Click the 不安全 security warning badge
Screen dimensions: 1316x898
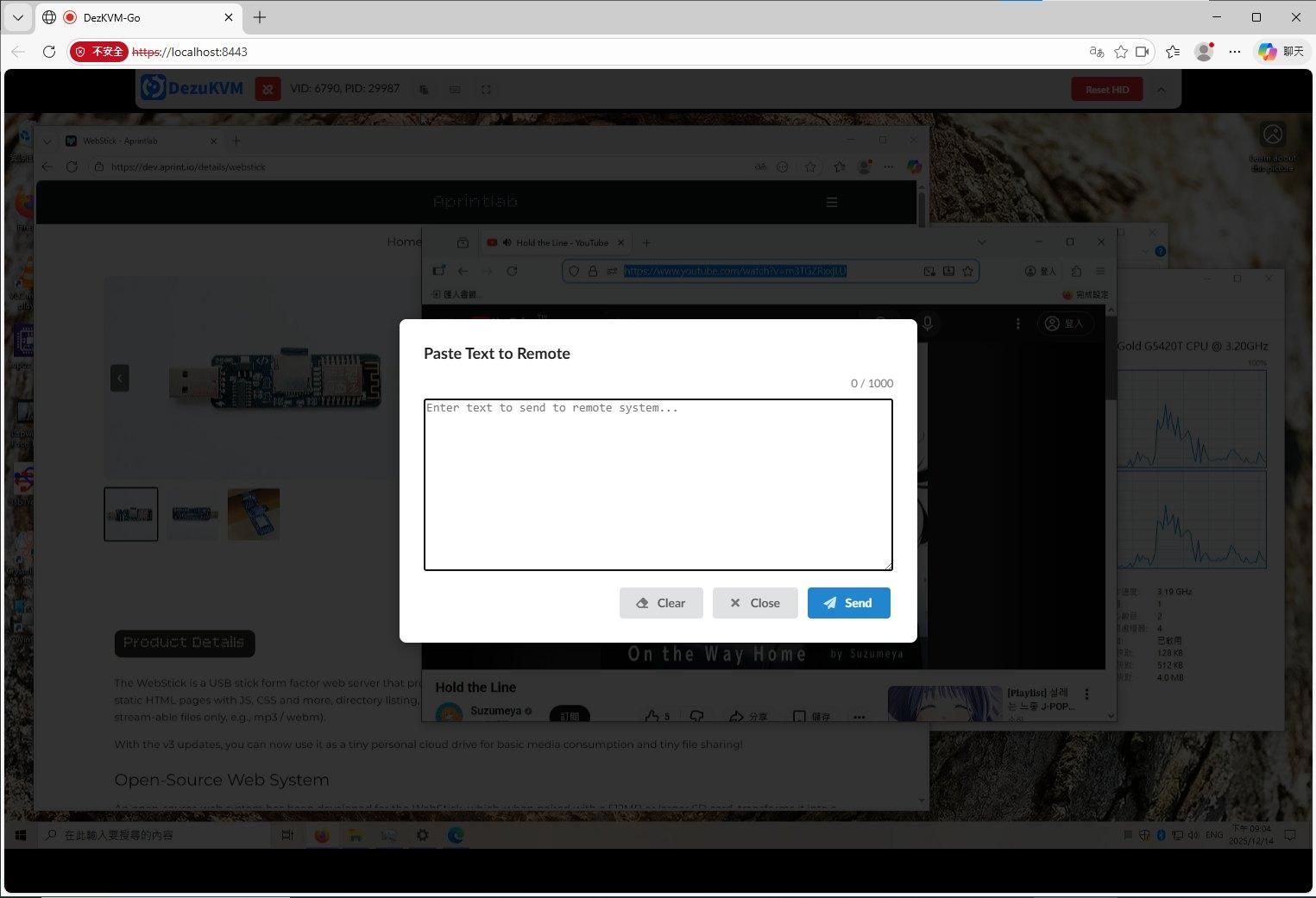99,52
